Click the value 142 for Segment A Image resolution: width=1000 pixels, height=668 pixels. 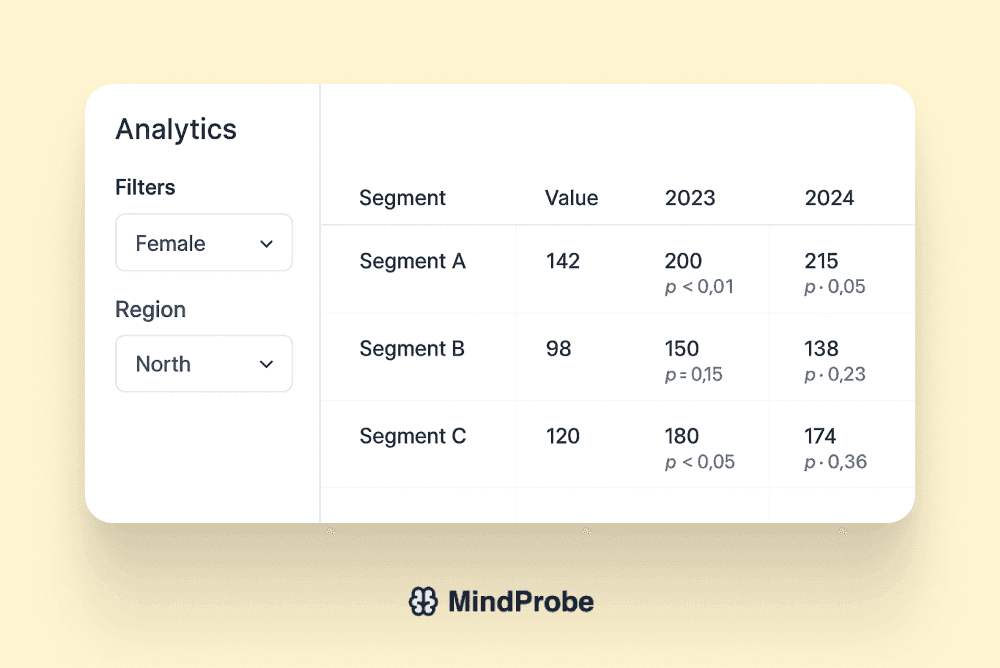(562, 261)
